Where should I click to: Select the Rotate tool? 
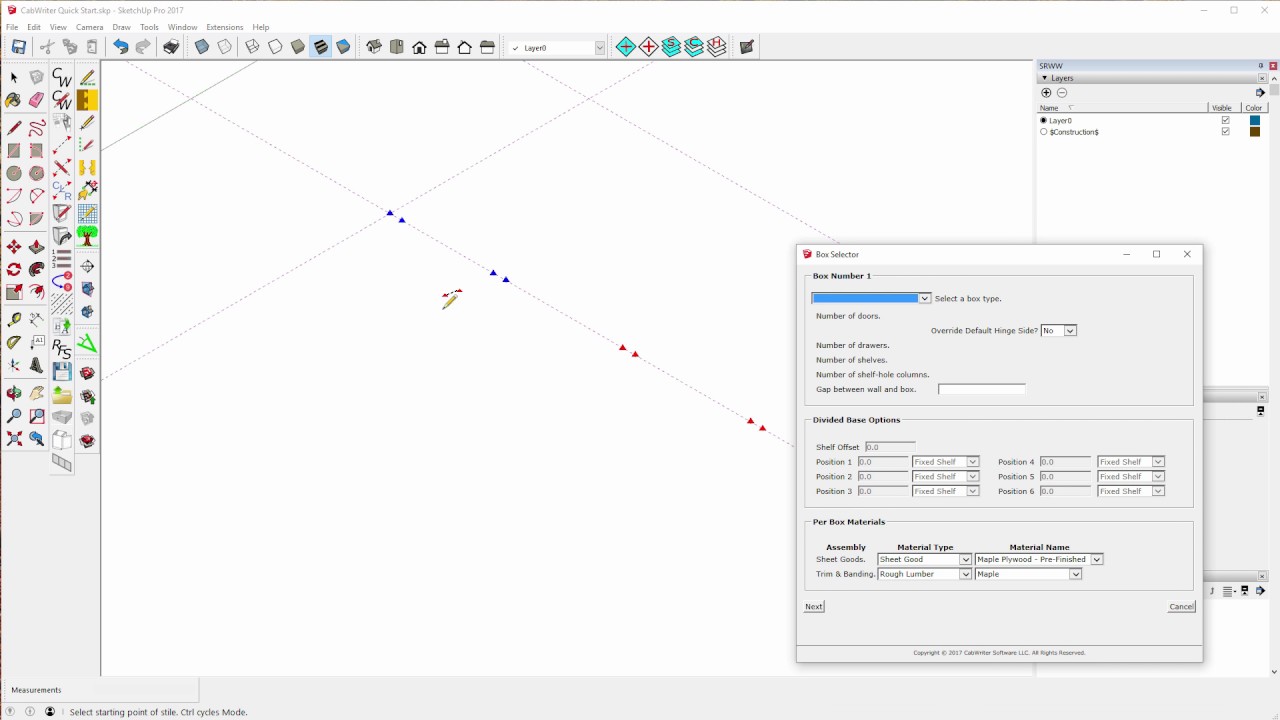tap(14, 269)
